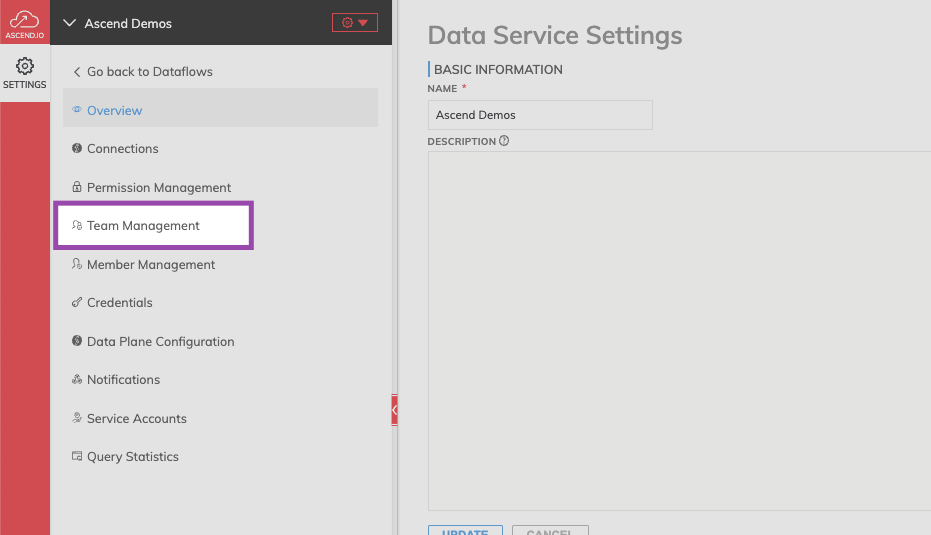Viewport: 931px width, 535px height.
Task: Click the Data Service Settings heading
Action: (555, 35)
